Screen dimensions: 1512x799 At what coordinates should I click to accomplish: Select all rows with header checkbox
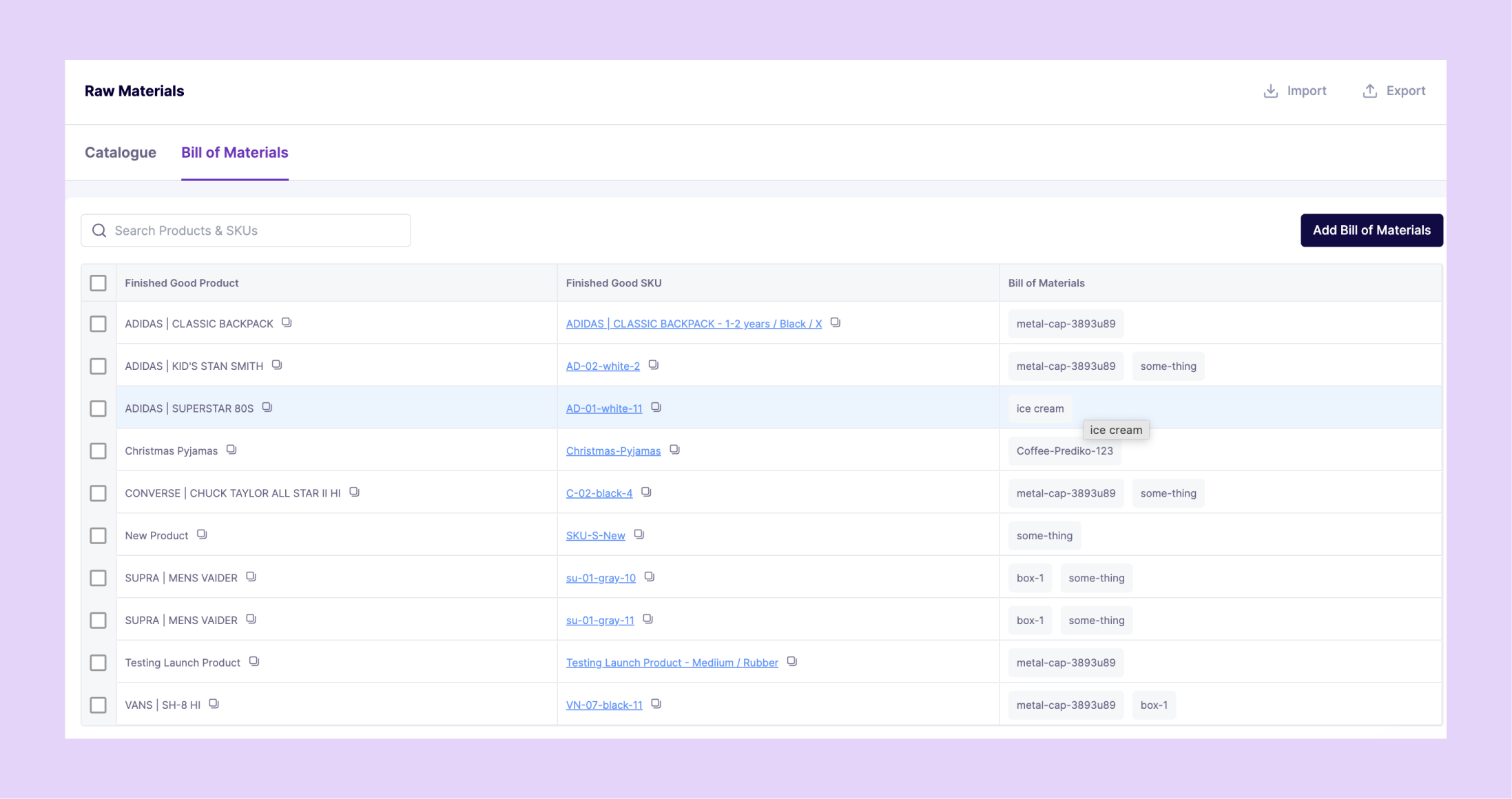click(x=98, y=283)
